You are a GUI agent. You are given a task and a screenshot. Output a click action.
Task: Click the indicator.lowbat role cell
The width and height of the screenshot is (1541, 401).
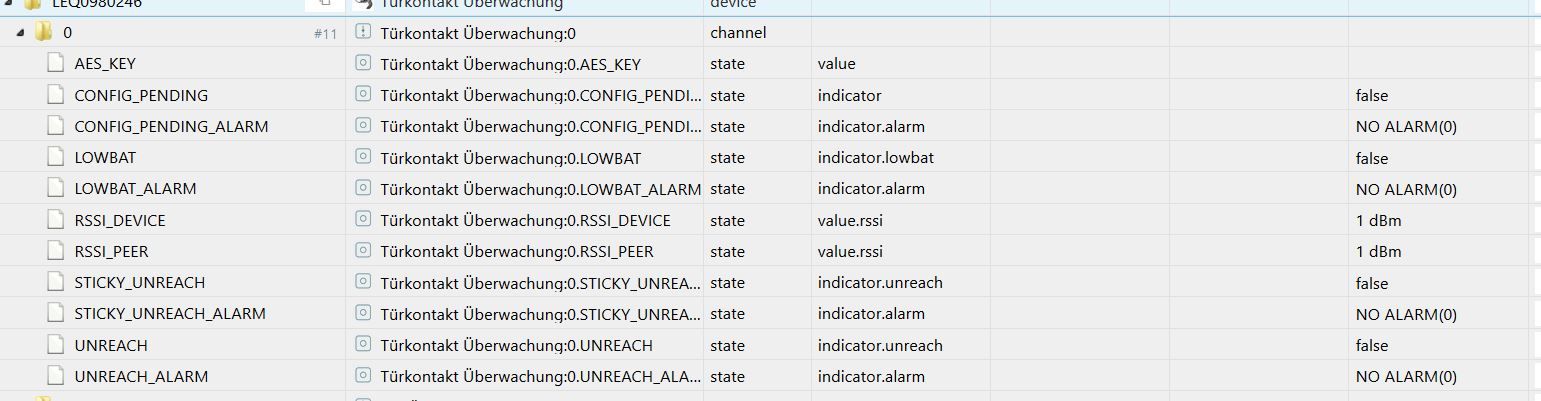(x=875, y=158)
